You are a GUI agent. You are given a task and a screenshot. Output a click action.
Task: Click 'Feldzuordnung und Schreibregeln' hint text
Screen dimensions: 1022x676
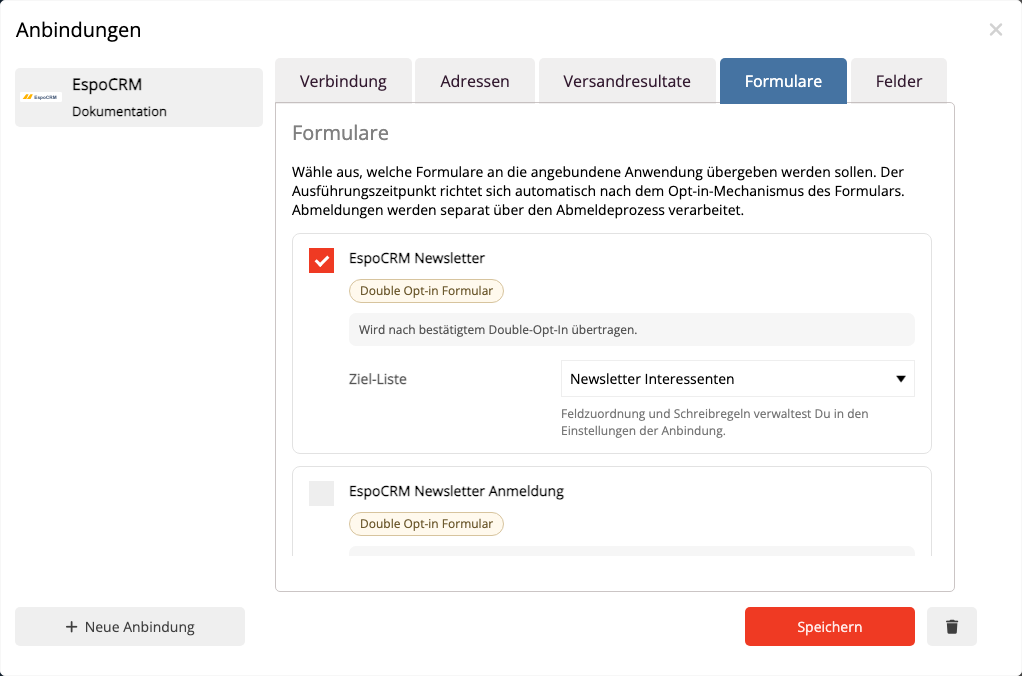(714, 422)
